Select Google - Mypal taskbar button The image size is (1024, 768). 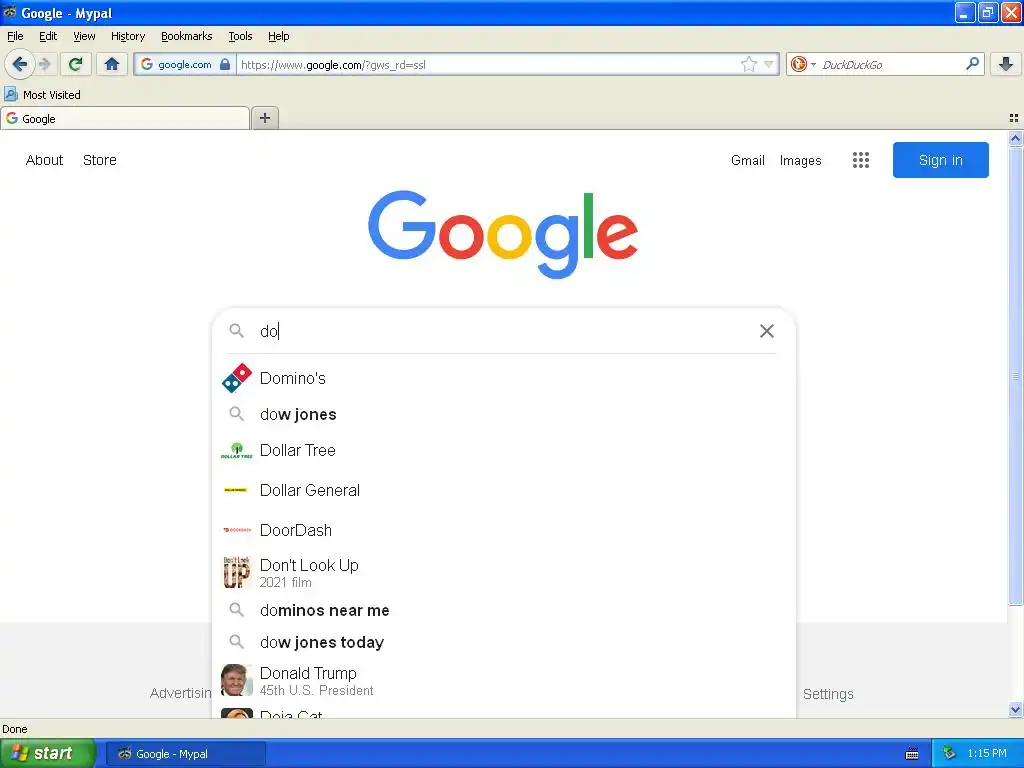point(185,754)
